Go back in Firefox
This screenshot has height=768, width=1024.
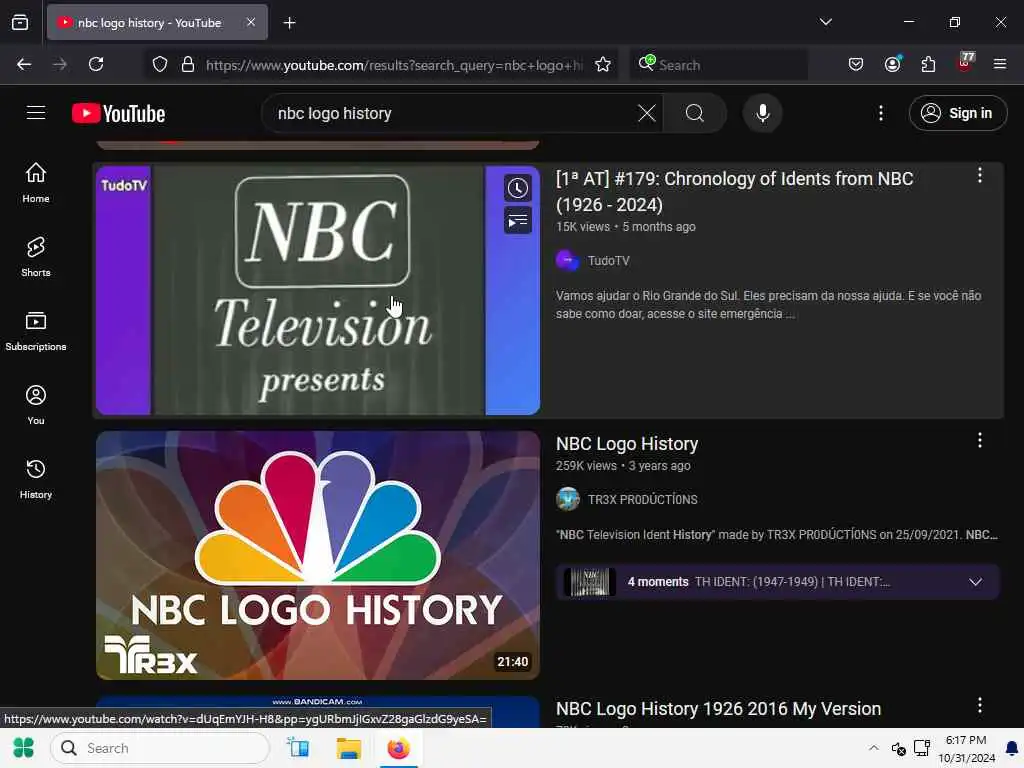(24, 64)
